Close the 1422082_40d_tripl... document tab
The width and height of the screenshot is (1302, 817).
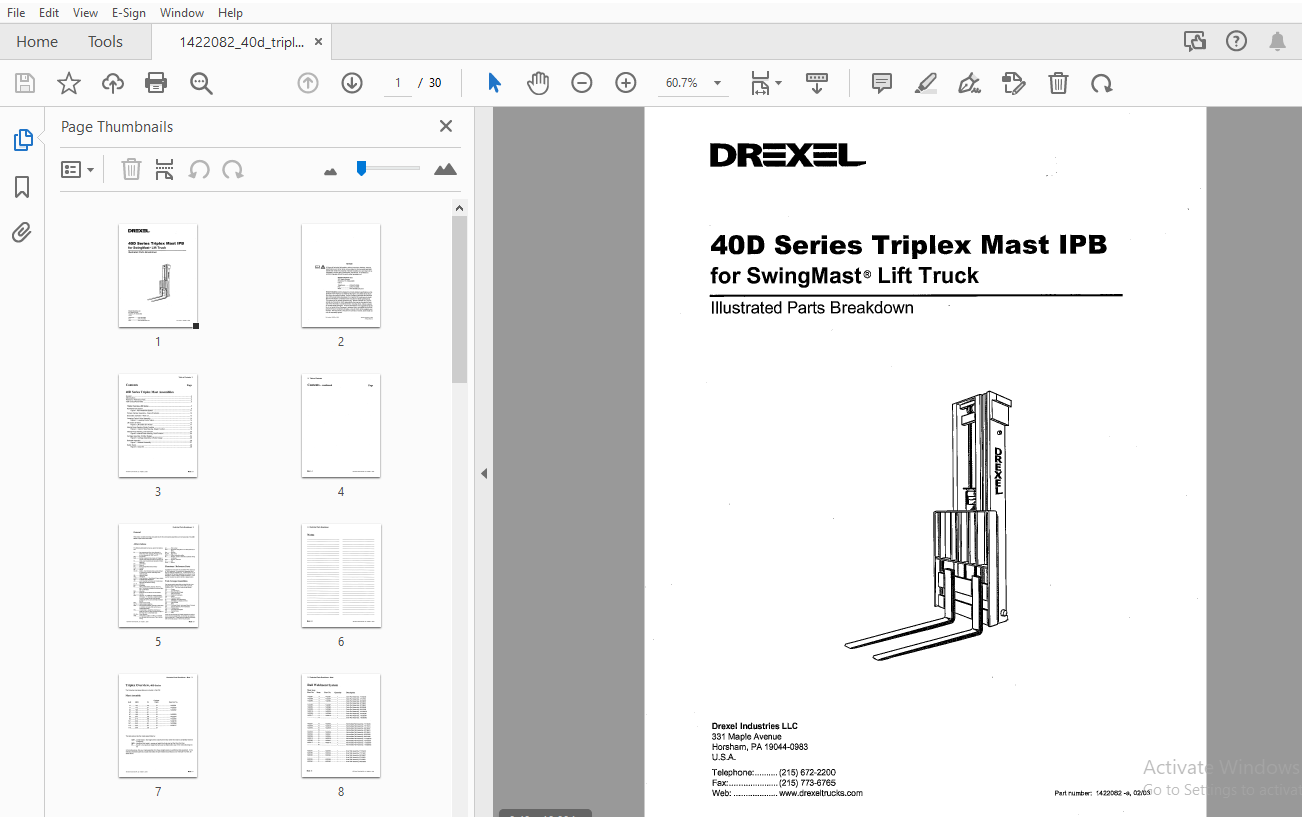tap(318, 42)
